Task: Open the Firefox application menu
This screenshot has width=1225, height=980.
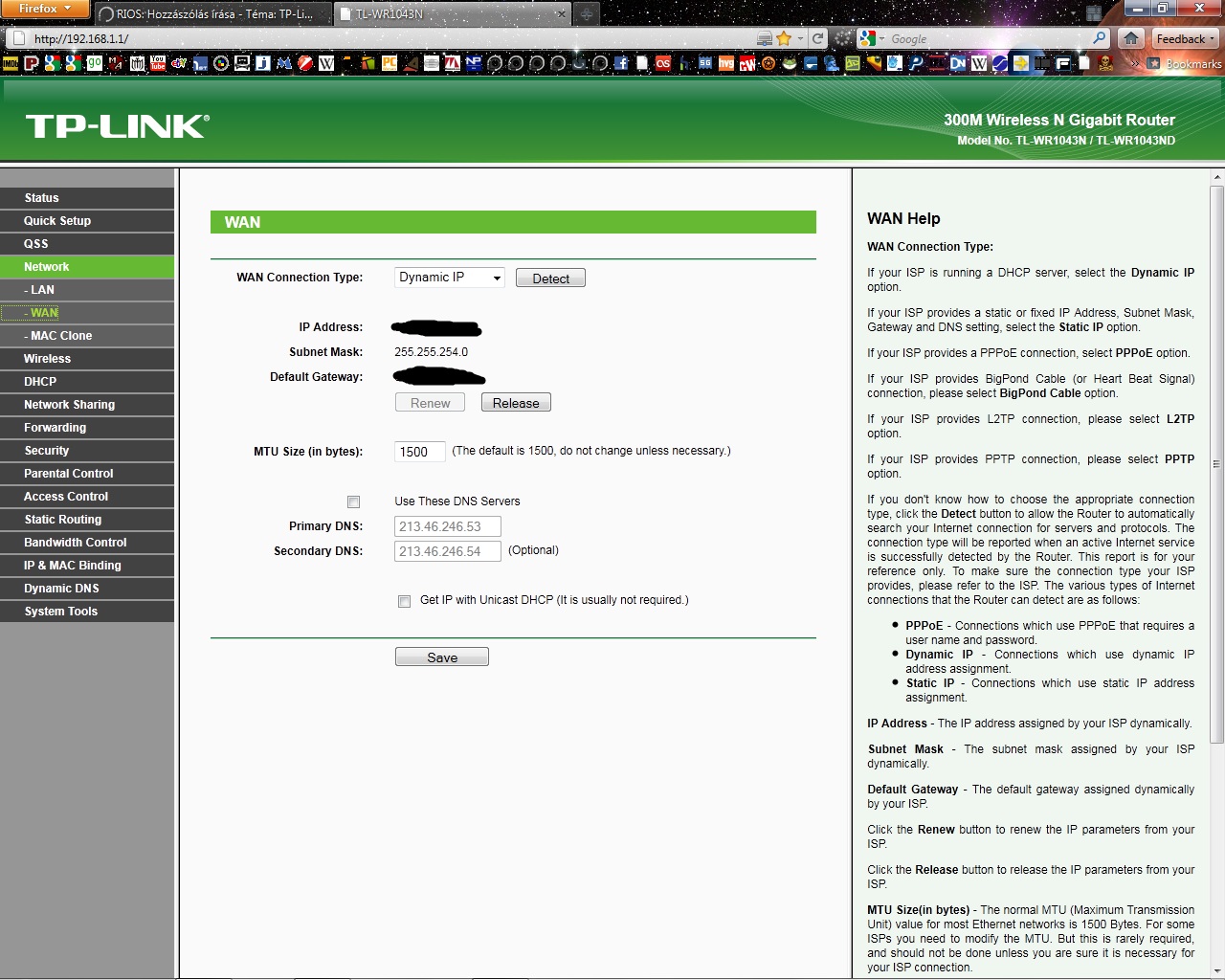Action: click(45, 9)
